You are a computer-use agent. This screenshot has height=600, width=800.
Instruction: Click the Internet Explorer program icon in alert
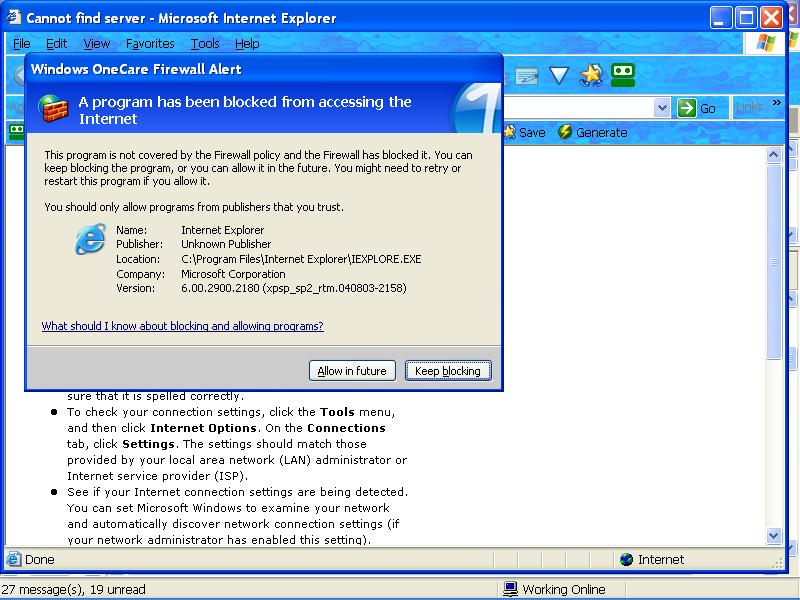point(91,238)
